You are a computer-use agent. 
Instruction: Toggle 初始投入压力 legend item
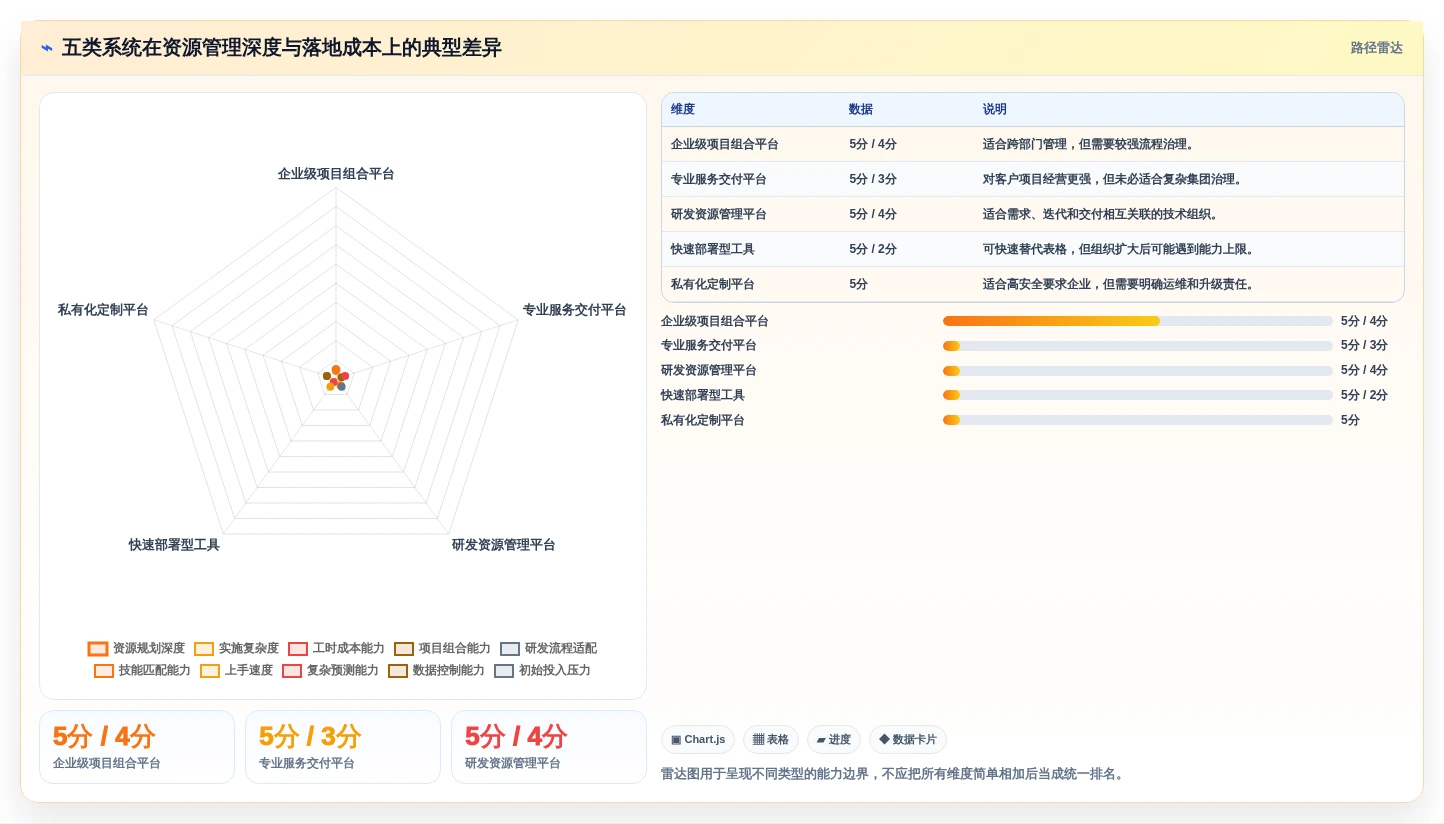542,671
